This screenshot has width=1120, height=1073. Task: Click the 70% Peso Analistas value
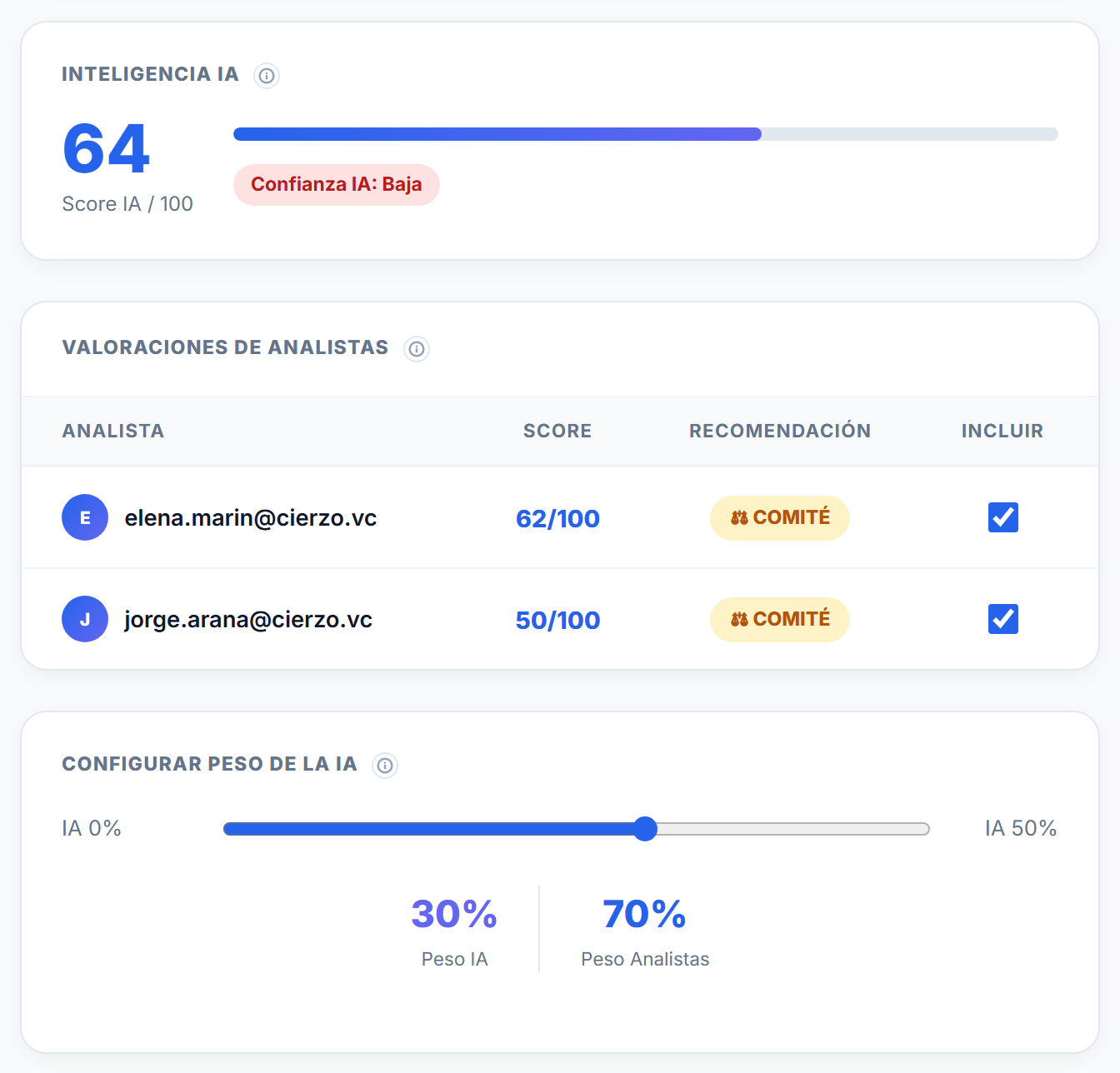tap(645, 914)
